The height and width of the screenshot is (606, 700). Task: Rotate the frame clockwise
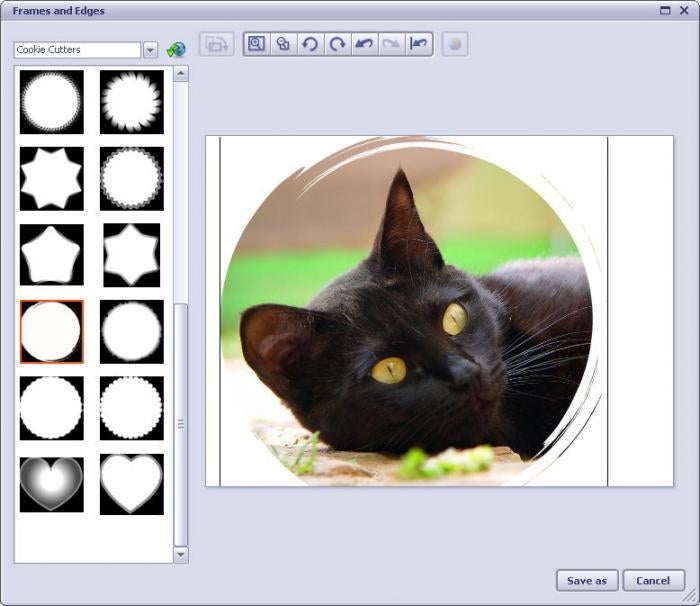338,44
